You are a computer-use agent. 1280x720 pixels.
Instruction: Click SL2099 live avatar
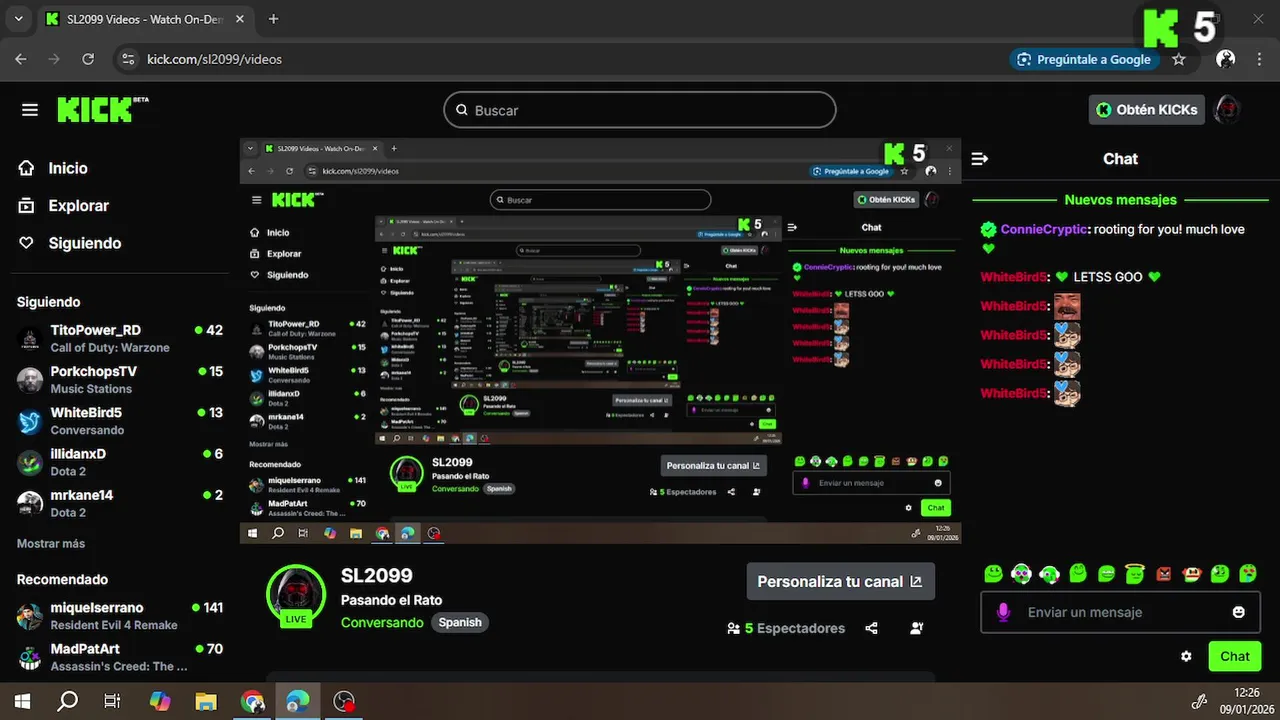(296, 595)
